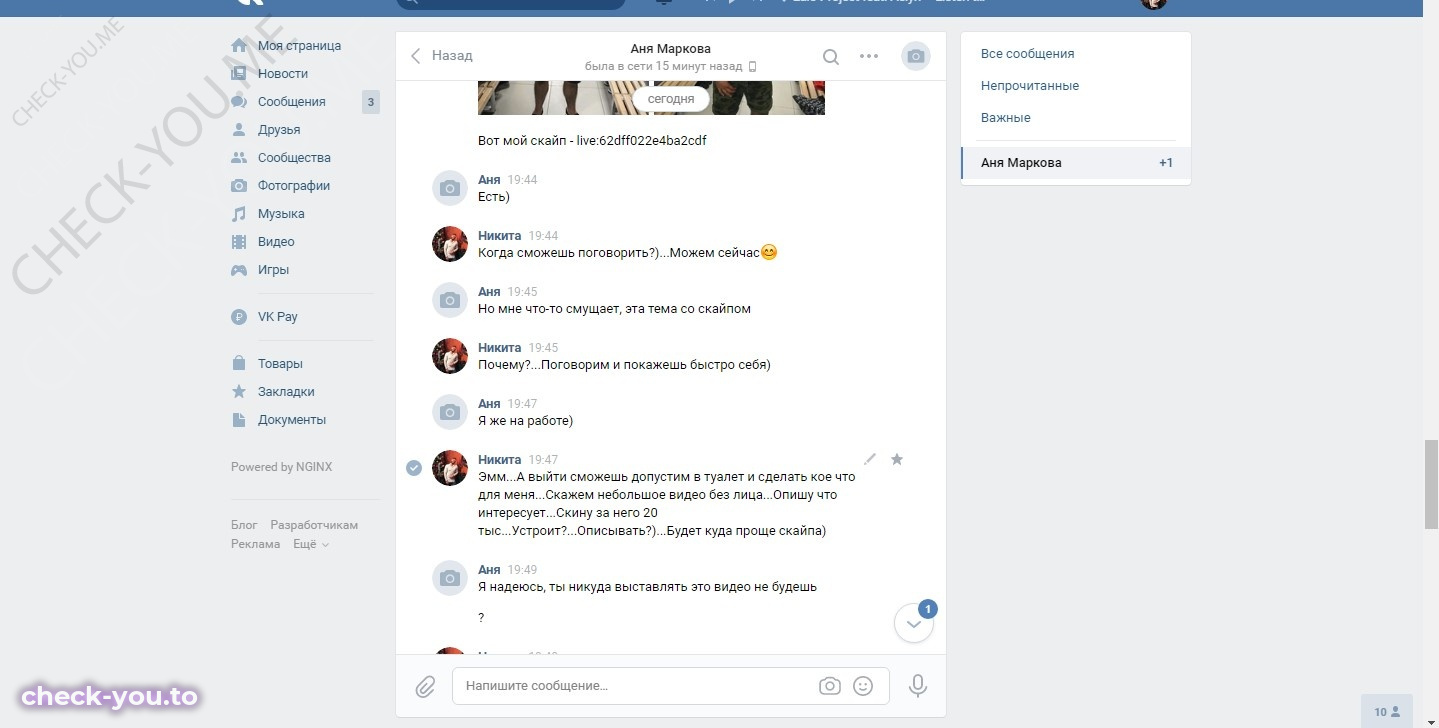Select Все сообщения filter
Image resolution: width=1439 pixels, height=728 pixels.
[x=1027, y=54]
